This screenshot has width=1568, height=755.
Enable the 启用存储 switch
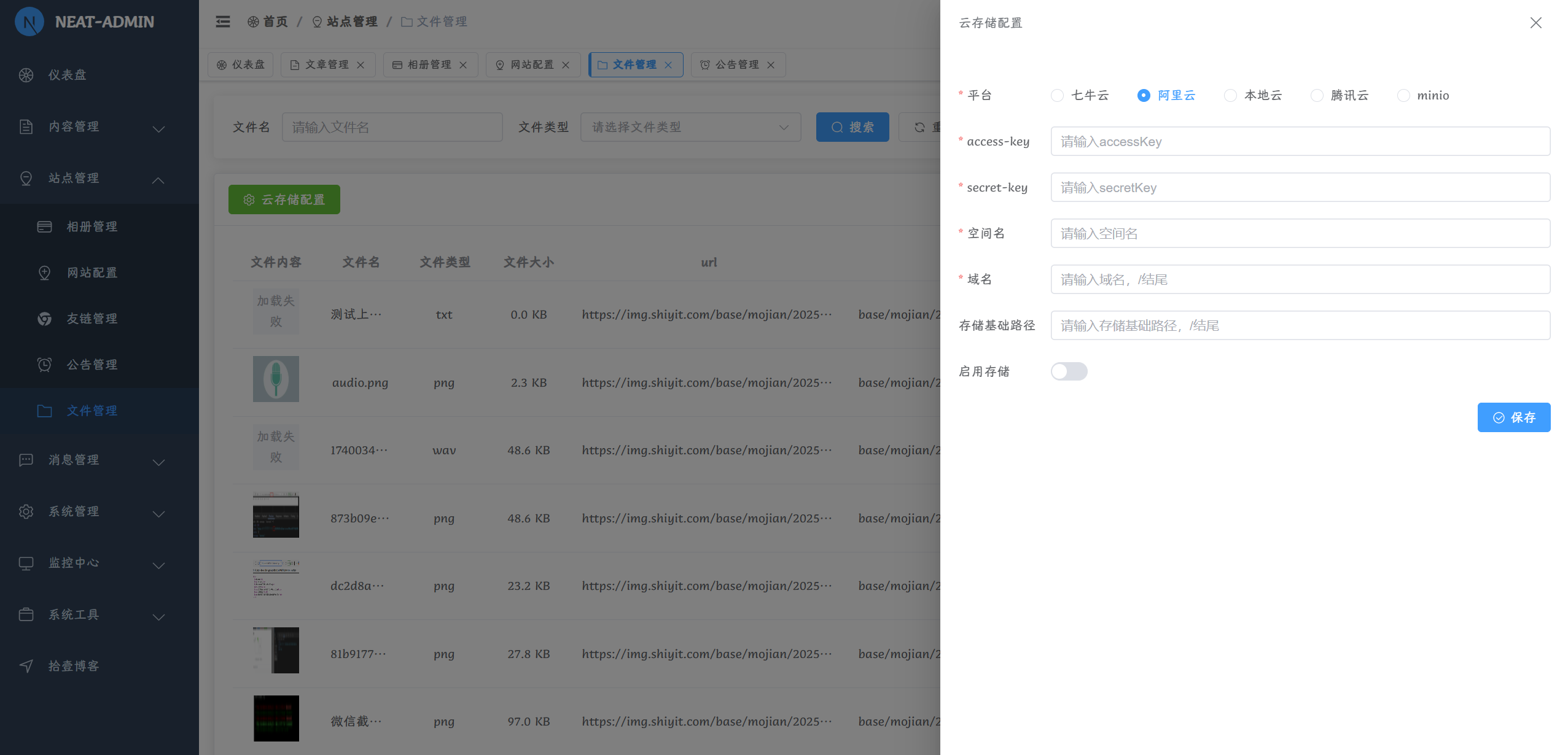[1069, 371]
